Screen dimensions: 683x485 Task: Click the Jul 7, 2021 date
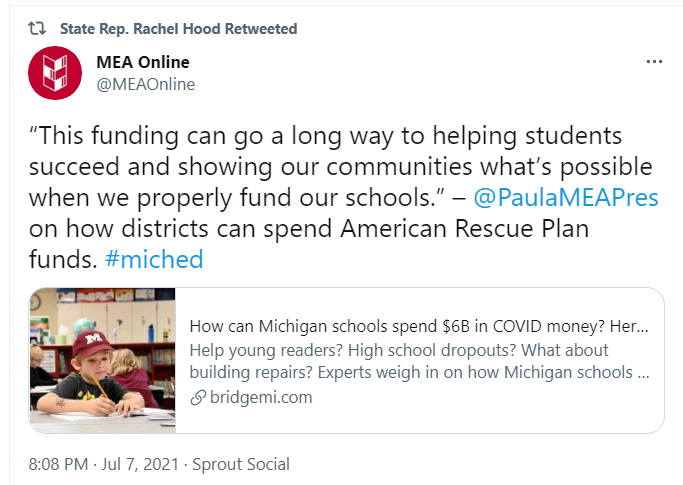[x=140, y=464]
